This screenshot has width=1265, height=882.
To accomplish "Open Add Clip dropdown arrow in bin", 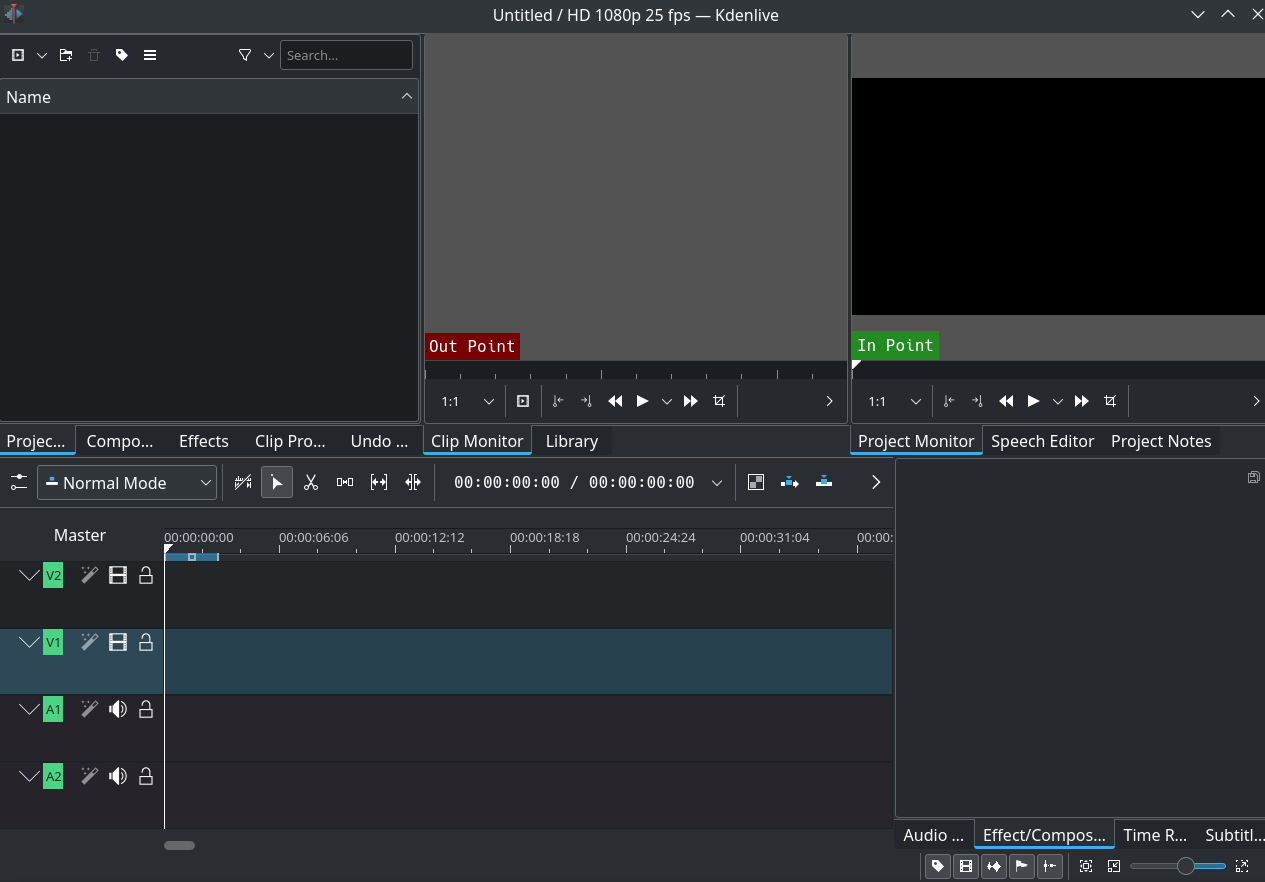I will coord(42,55).
